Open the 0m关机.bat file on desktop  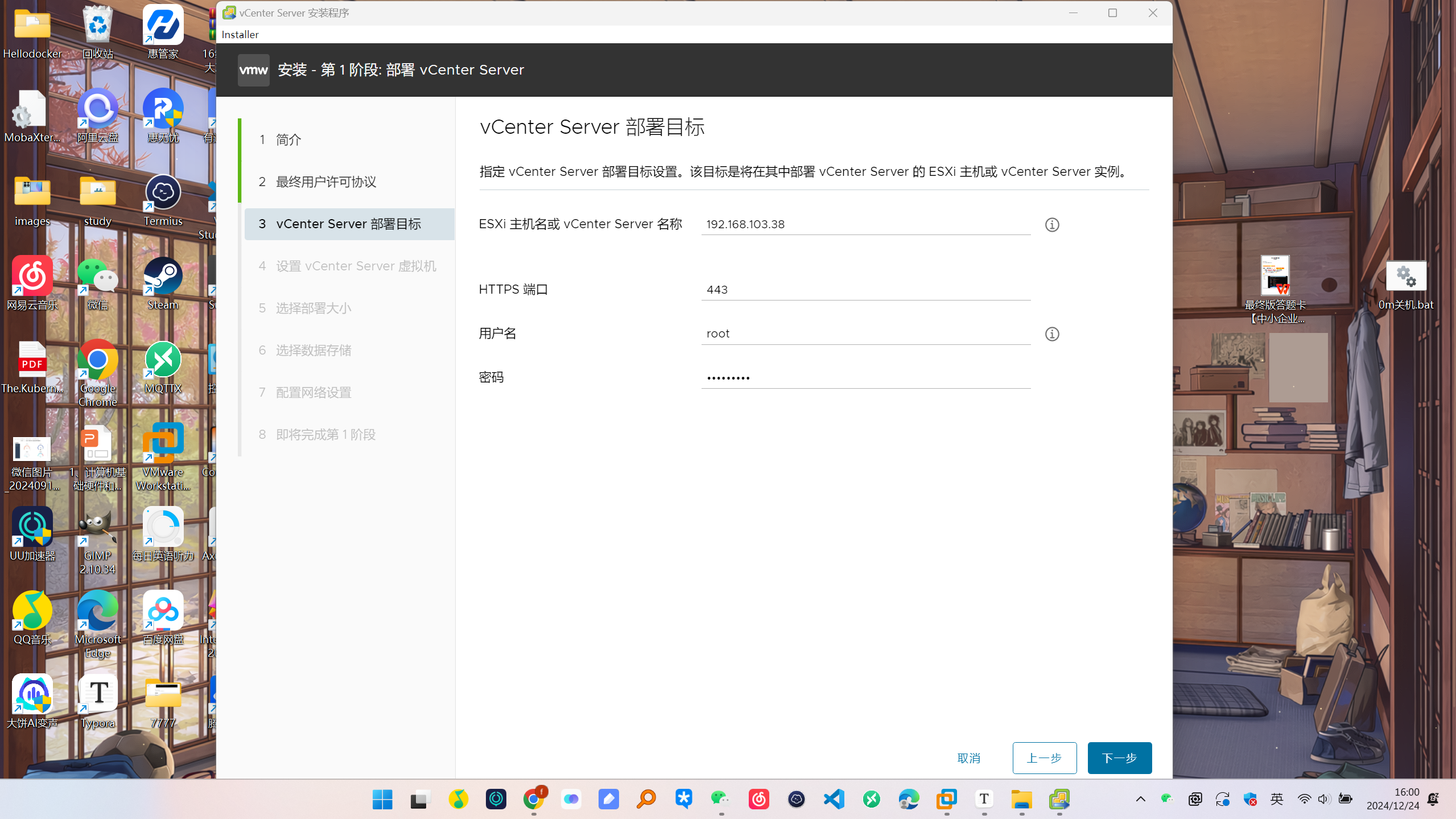(1406, 286)
